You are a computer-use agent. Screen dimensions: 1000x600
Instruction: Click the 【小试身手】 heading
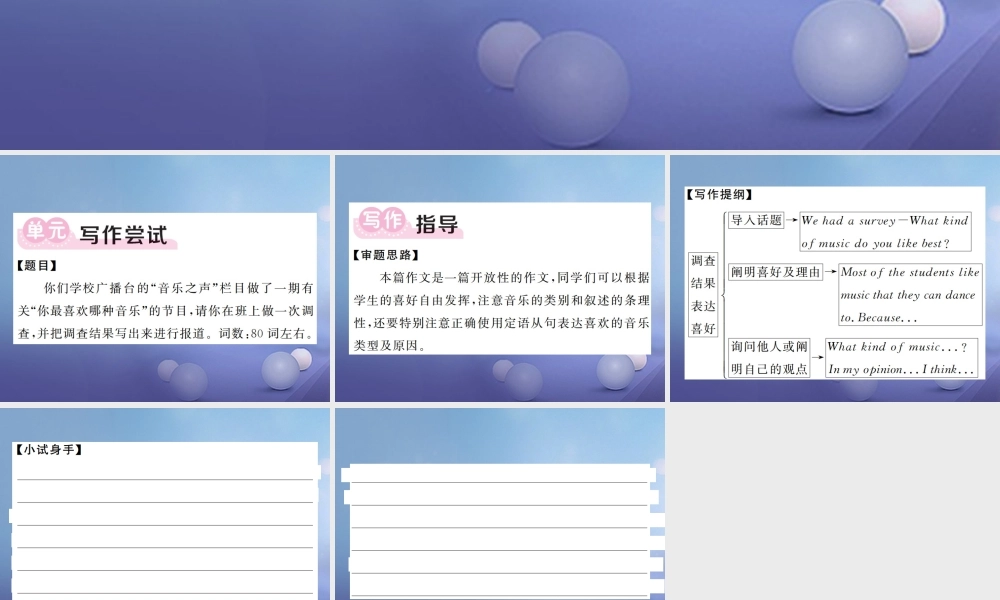click(49, 450)
